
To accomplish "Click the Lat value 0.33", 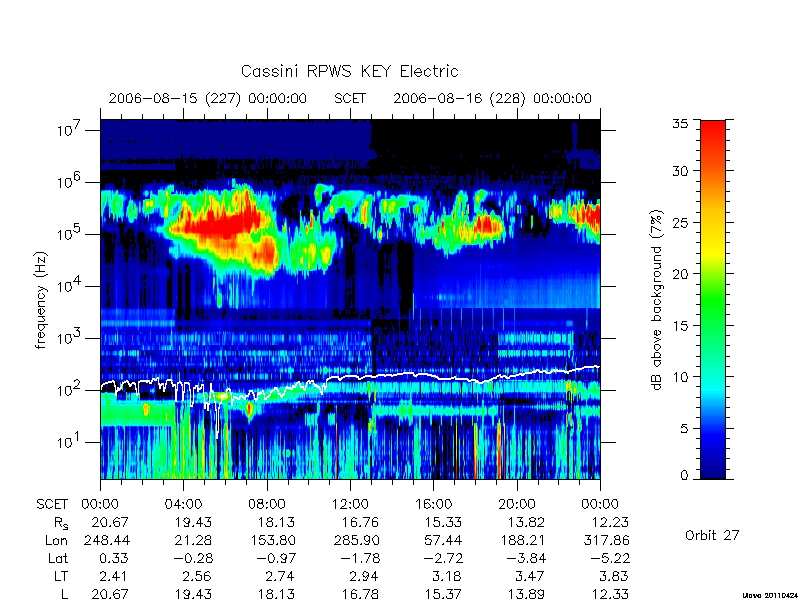I will tap(114, 558).
